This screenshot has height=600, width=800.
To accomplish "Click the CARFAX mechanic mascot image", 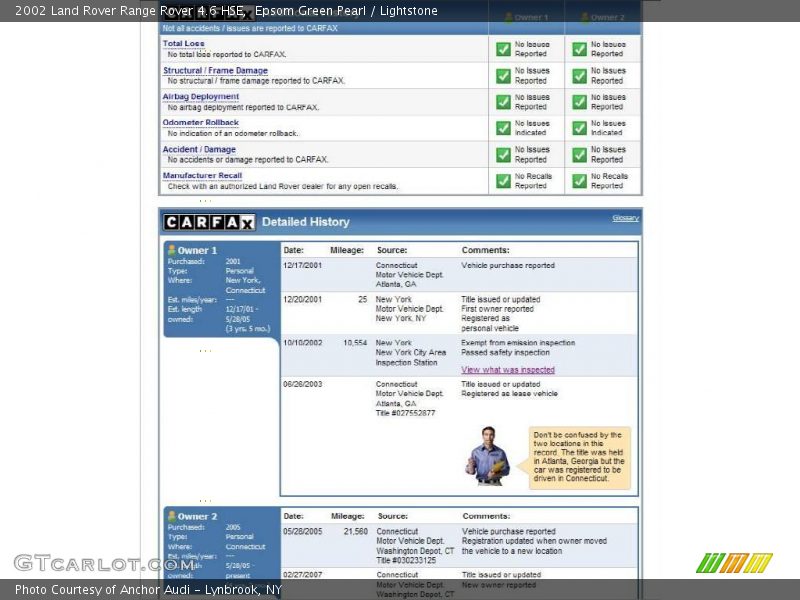I will [488, 456].
